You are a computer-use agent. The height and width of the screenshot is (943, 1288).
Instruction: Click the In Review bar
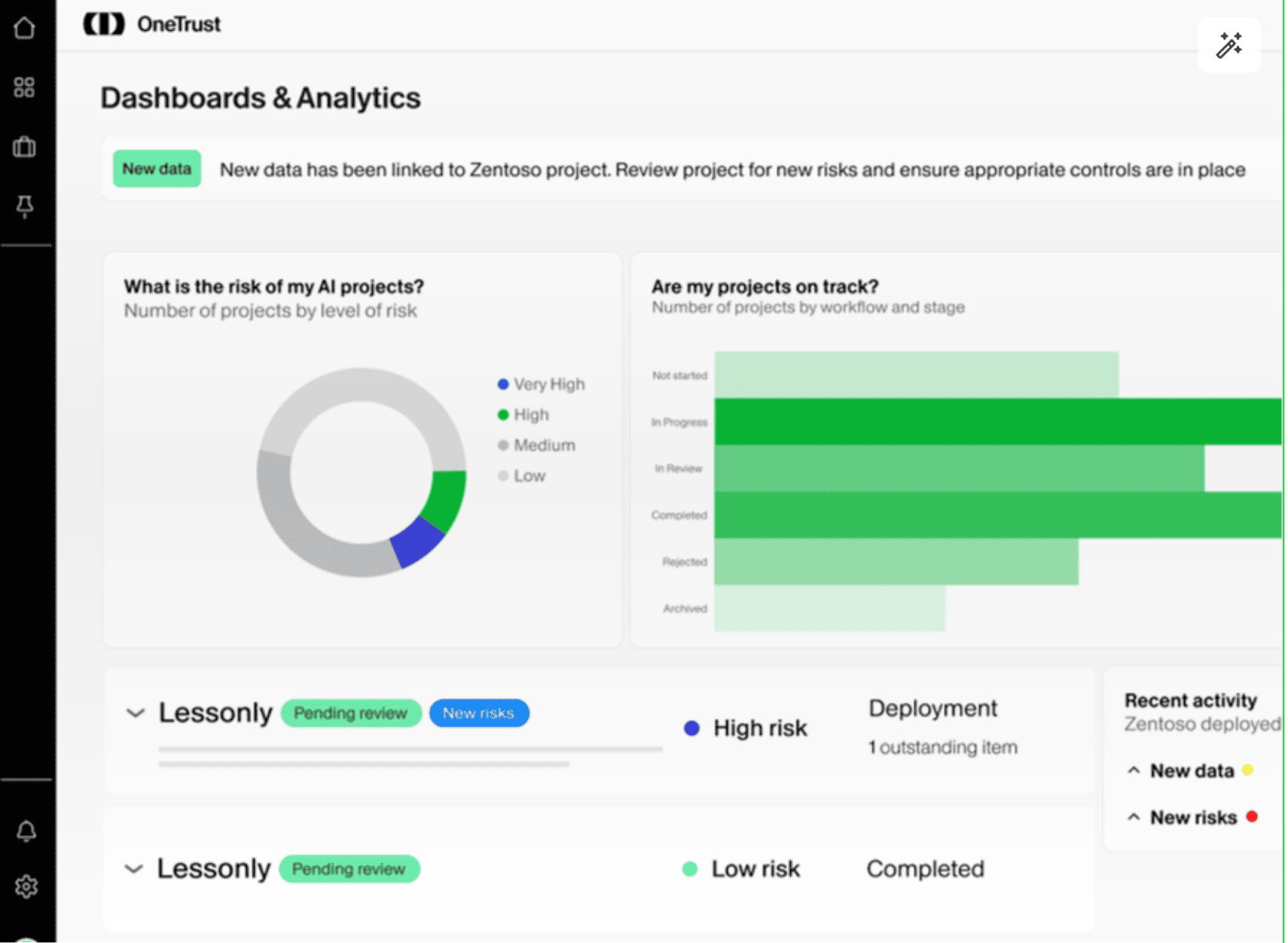959,468
